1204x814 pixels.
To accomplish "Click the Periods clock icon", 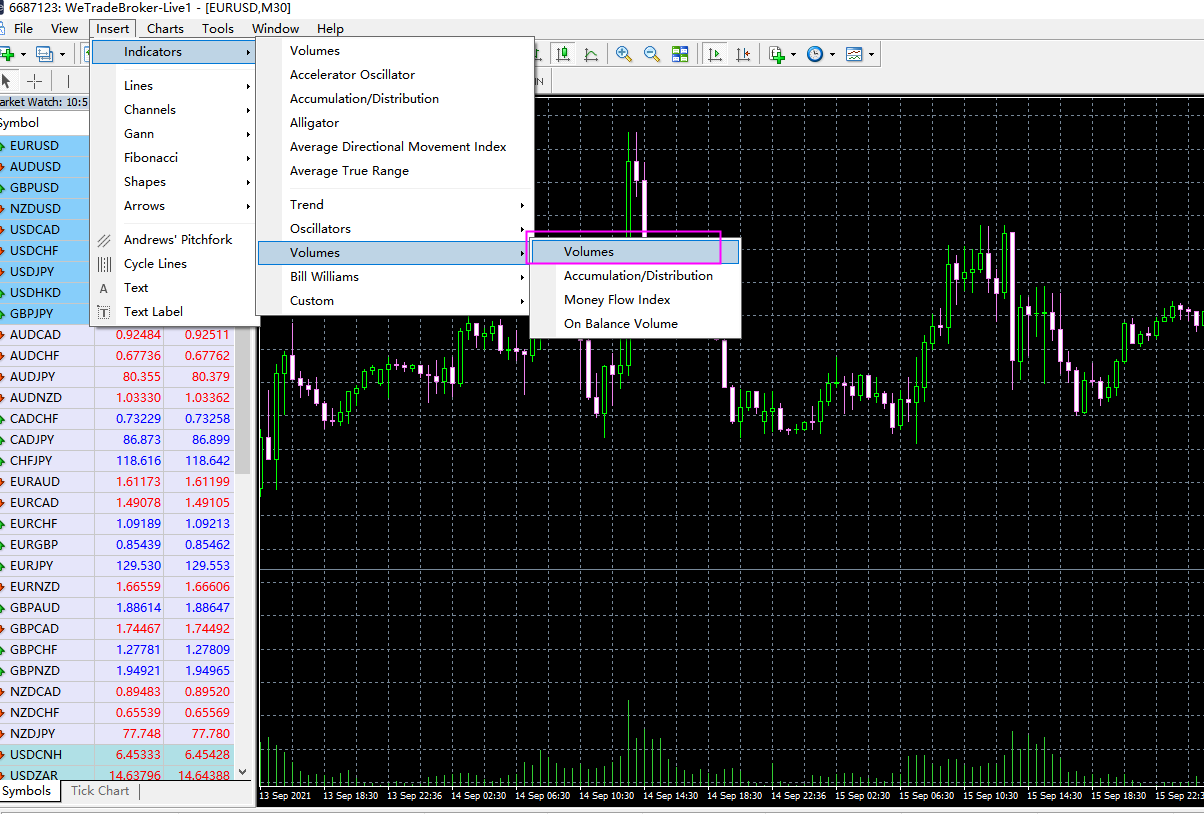I will click(815, 54).
